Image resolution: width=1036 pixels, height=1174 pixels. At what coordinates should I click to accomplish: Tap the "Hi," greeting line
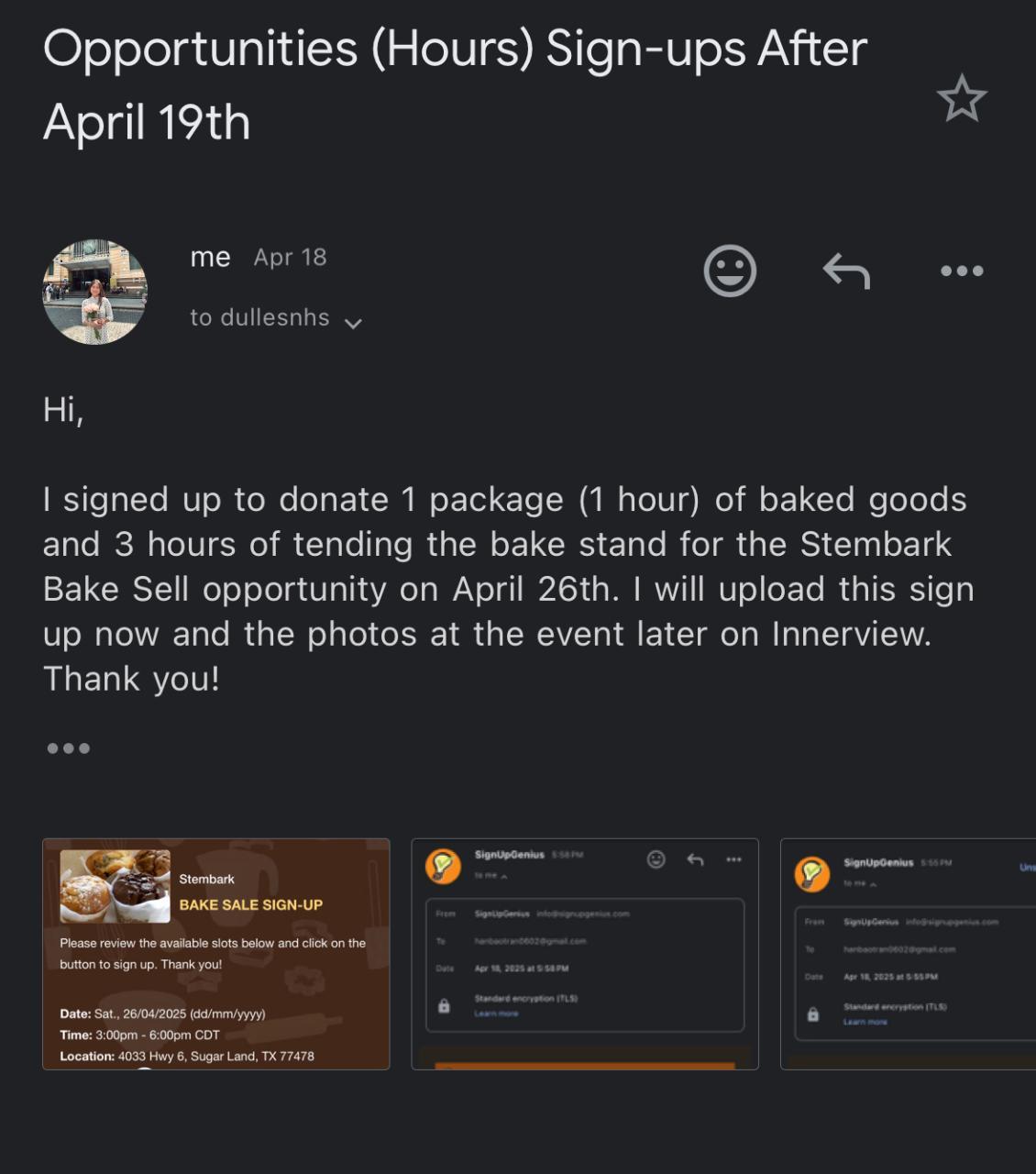point(63,409)
